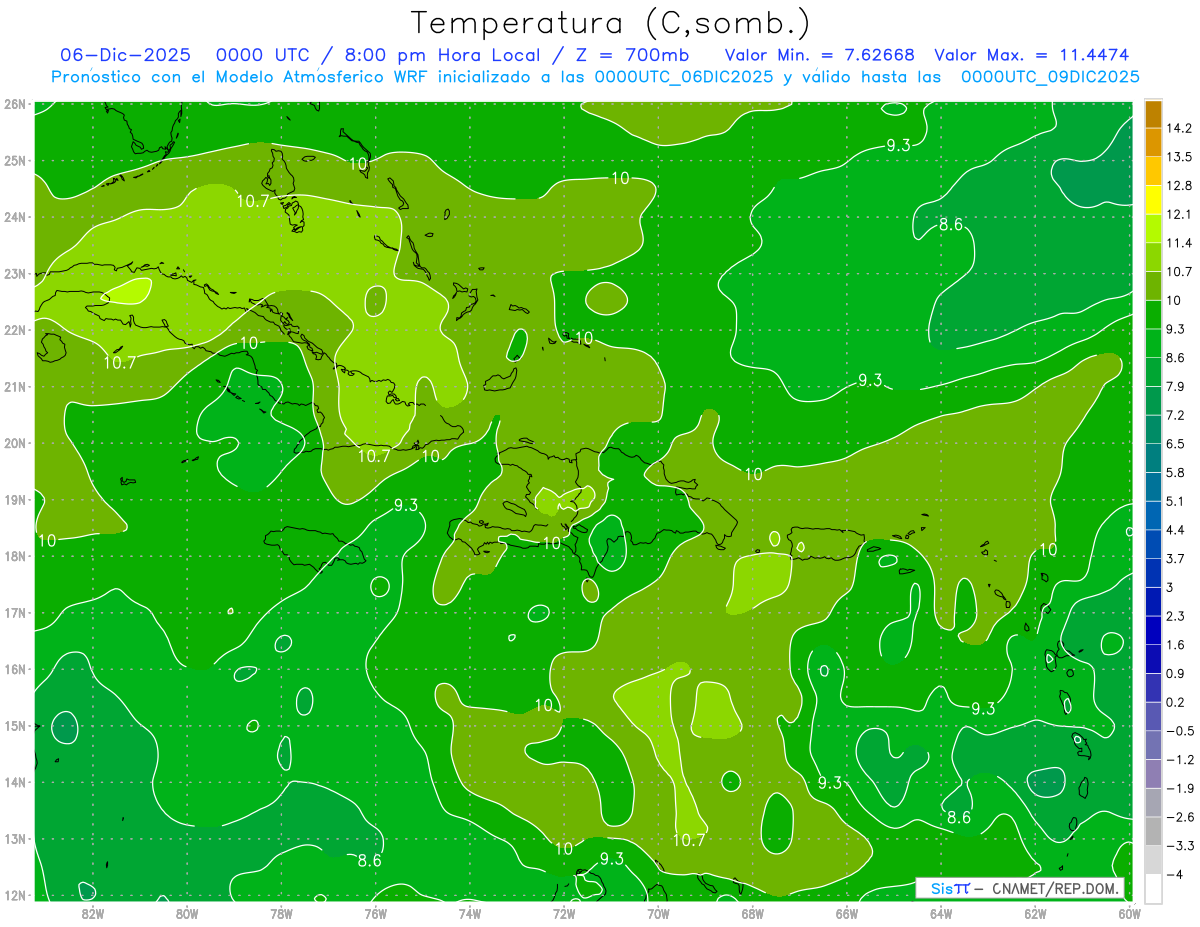Click the '0.2' colorbar label
The width and height of the screenshot is (1200, 927).
coord(1176,701)
